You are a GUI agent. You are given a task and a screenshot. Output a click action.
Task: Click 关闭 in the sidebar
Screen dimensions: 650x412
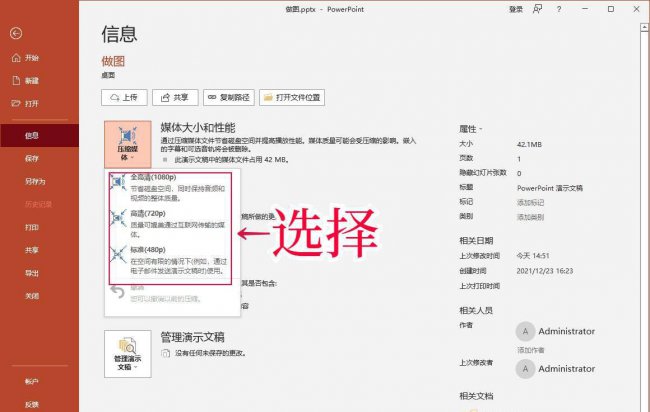point(32,296)
